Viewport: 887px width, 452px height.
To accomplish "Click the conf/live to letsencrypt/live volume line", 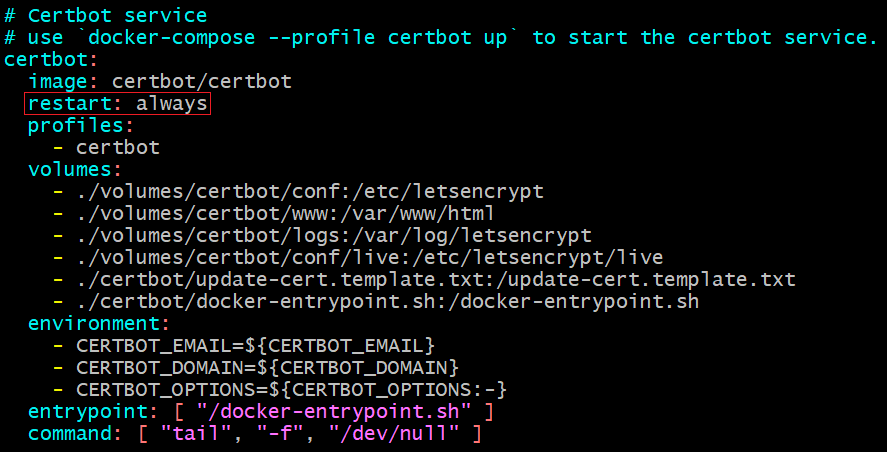I will [x=369, y=258].
